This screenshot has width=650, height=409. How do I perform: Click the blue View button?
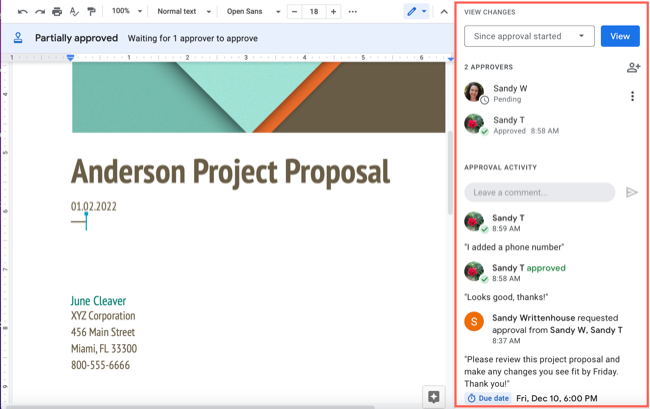pos(620,36)
